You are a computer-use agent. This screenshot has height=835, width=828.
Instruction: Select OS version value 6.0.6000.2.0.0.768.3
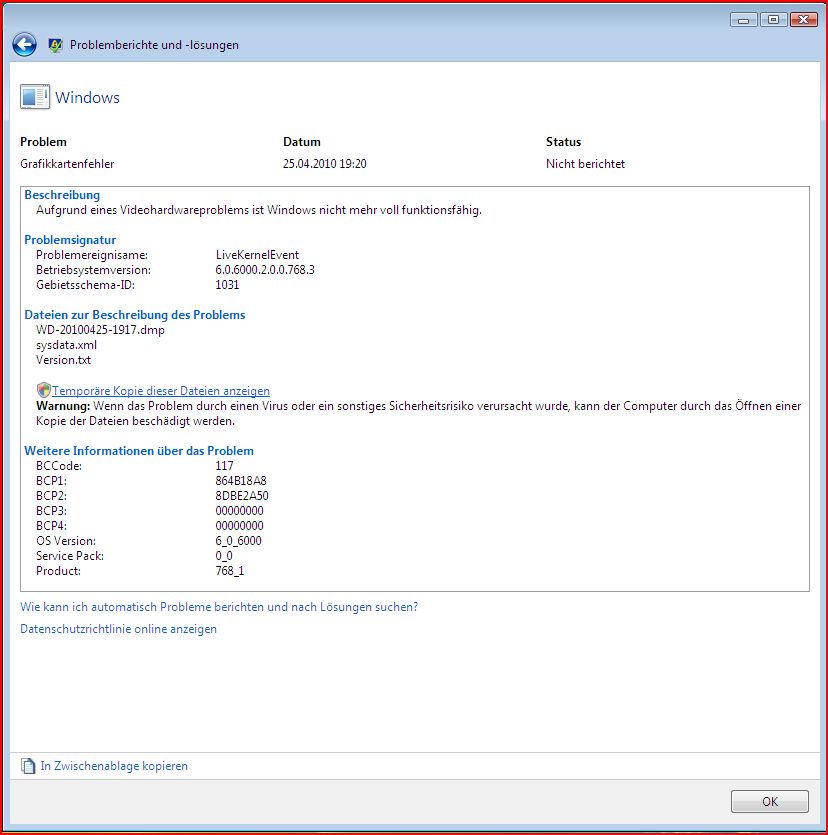tap(265, 270)
